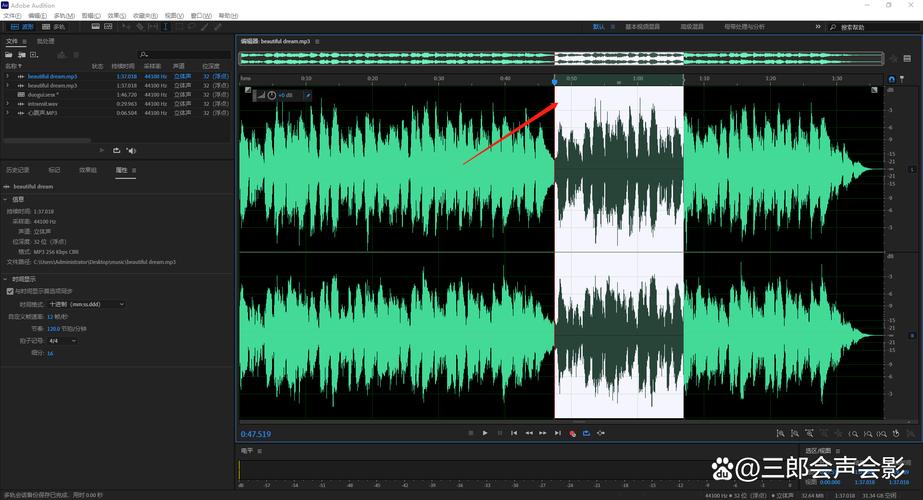Switch to the Multitrack (多轨) view button

pyautogui.click(x=54, y=27)
